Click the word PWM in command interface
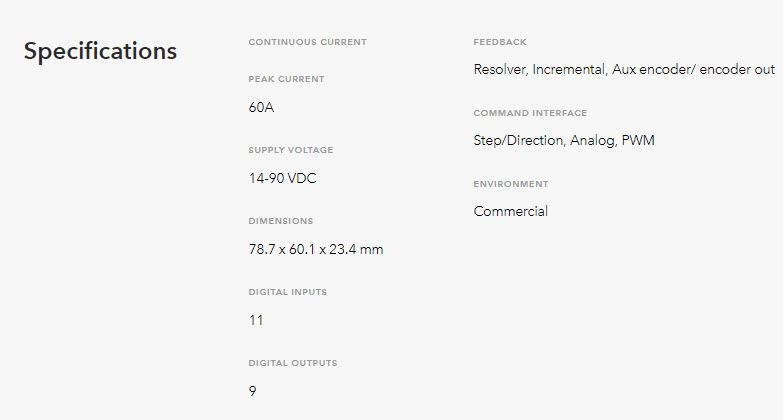The image size is (783, 420). (x=638, y=140)
